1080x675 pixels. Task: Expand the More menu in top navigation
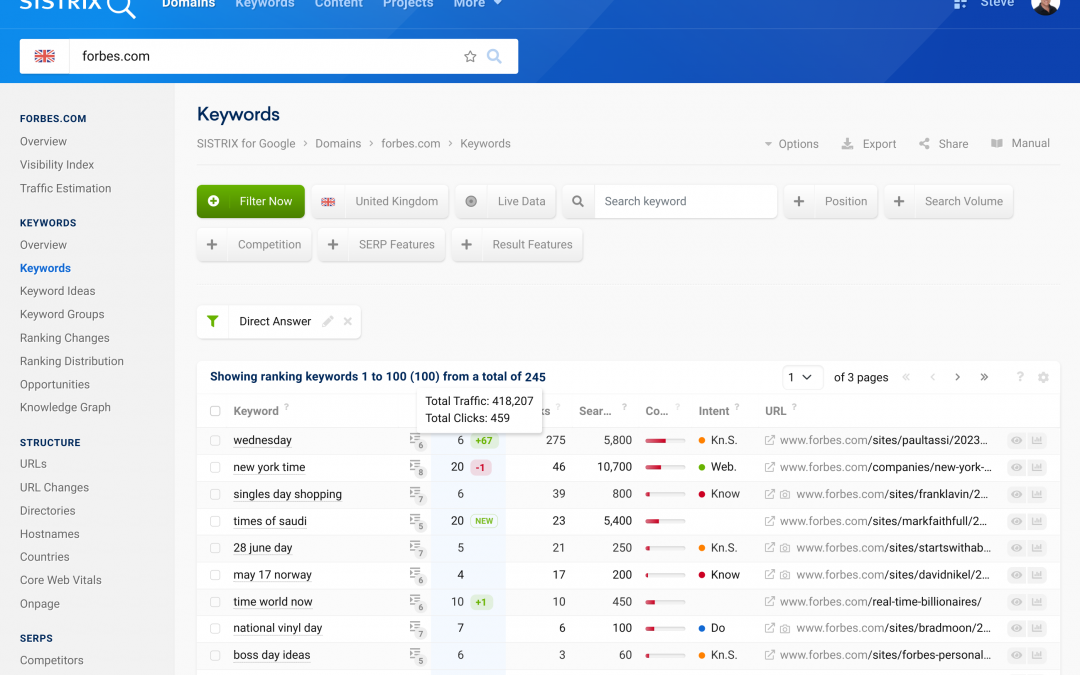coord(477,4)
